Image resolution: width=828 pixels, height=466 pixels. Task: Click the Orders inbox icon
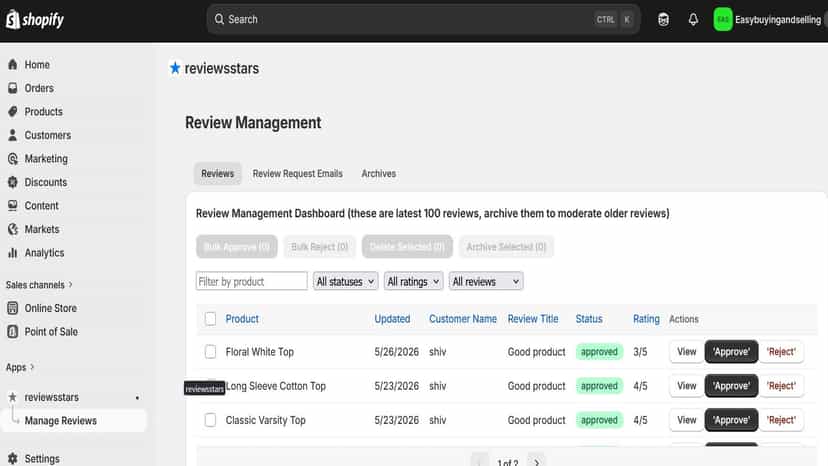click(13, 88)
